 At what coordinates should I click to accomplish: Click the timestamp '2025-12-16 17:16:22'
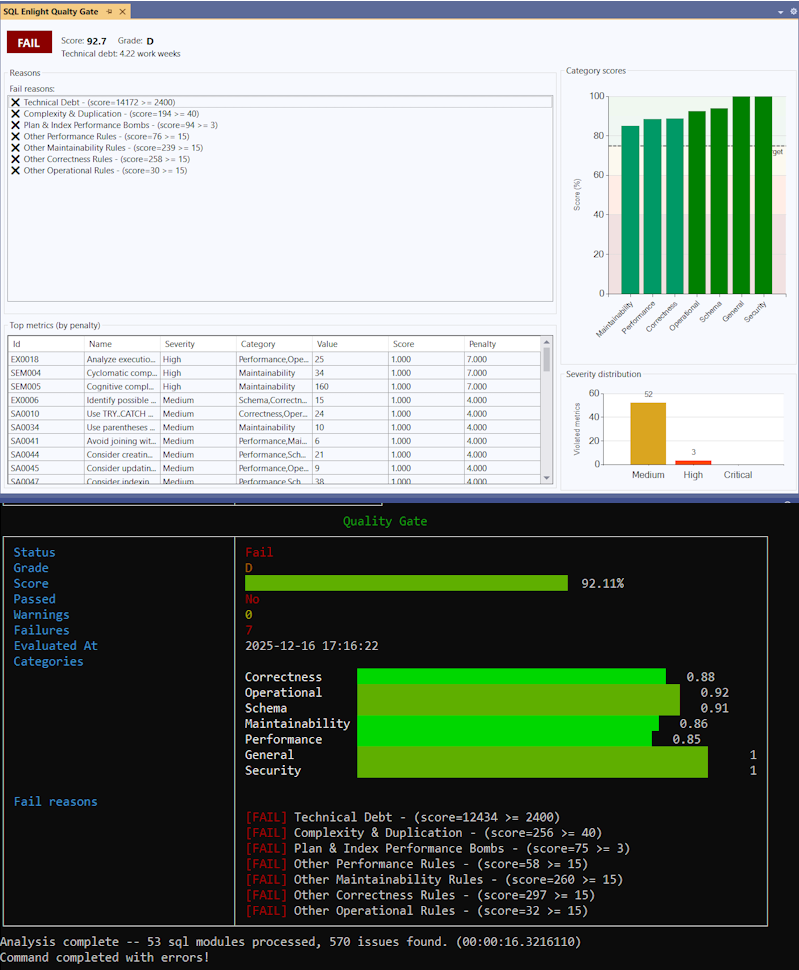[x=312, y=646]
